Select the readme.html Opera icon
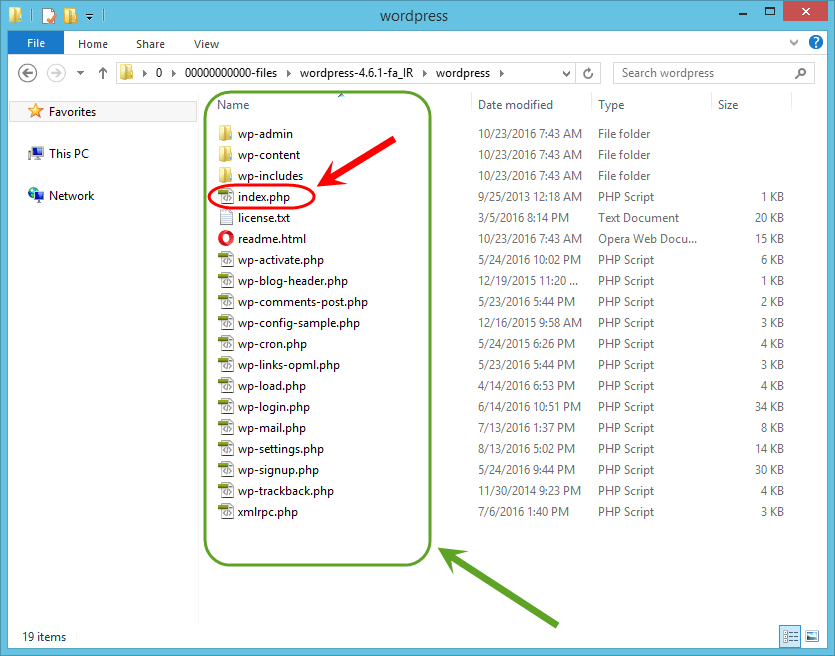 (x=226, y=238)
